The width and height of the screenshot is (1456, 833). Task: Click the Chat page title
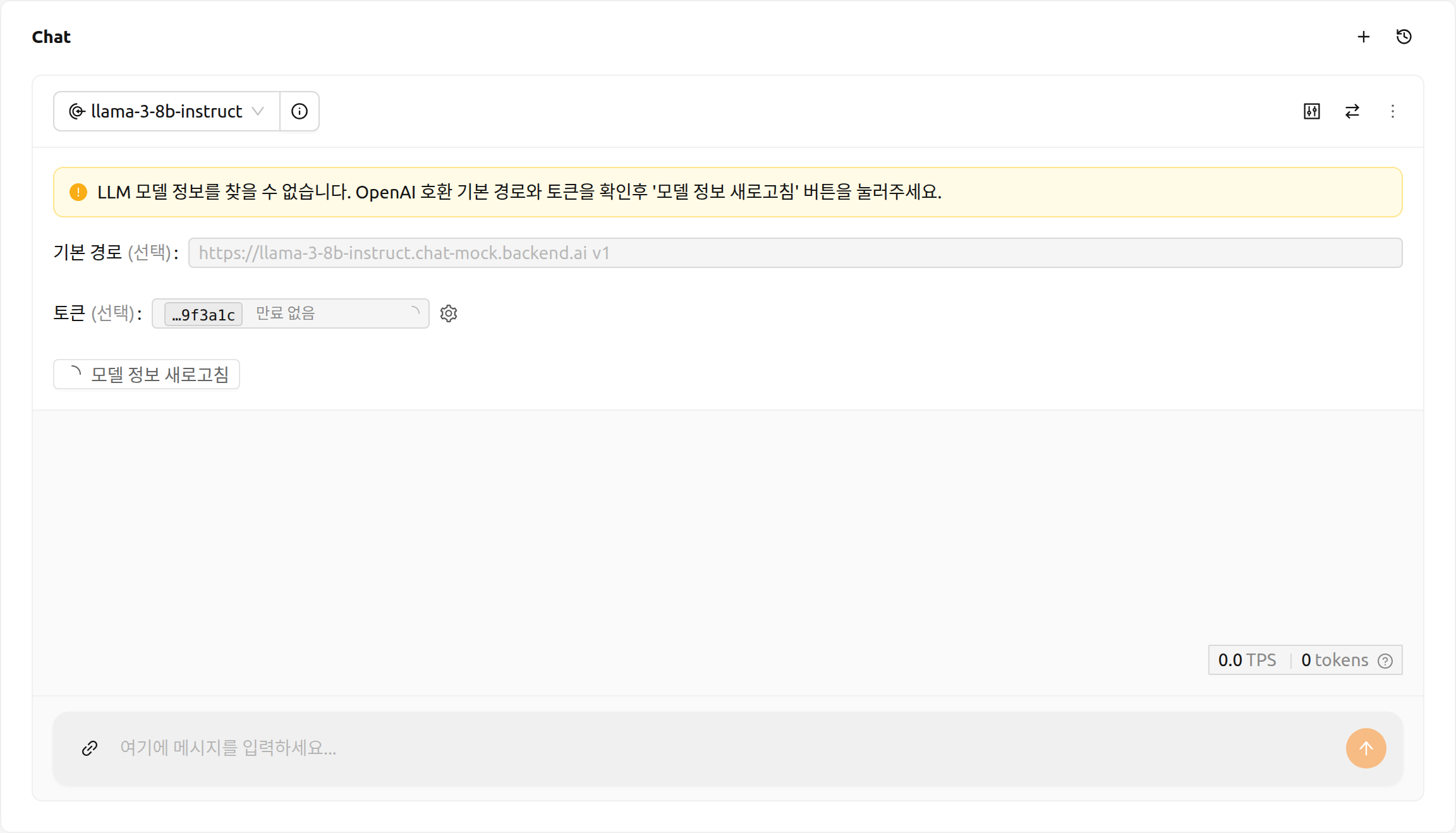point(51,37)
